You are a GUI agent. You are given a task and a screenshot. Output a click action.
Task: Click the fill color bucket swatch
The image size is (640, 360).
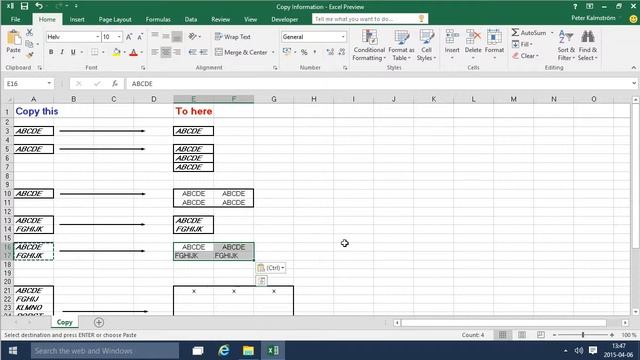pyautogui.click(x=116, y=52)
